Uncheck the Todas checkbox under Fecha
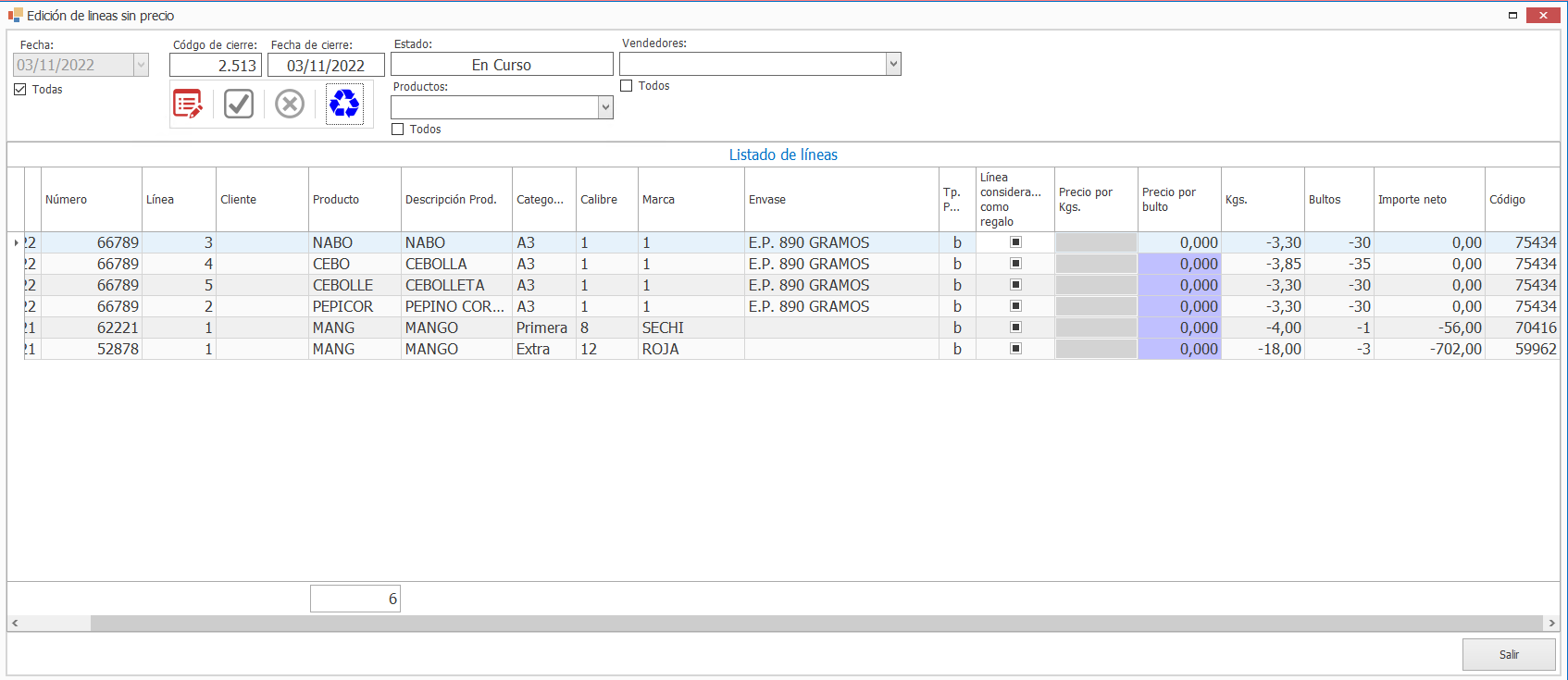The width and height of the screenshot is (1568, 680). tap(20, 90)
